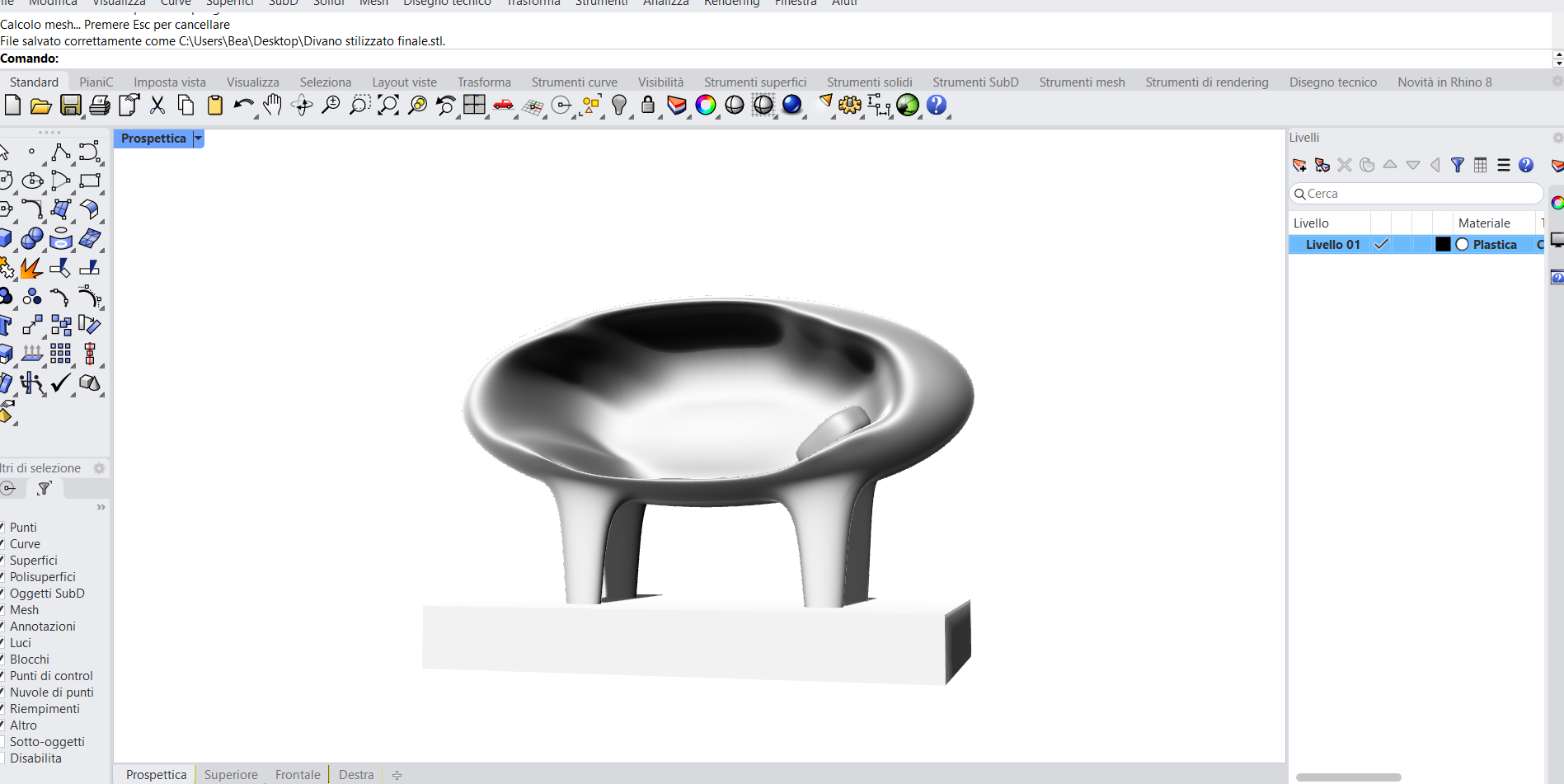Switch to the Frontale viewport tab
Viewport: 1564px width, 784px height.
click(297, 775)
